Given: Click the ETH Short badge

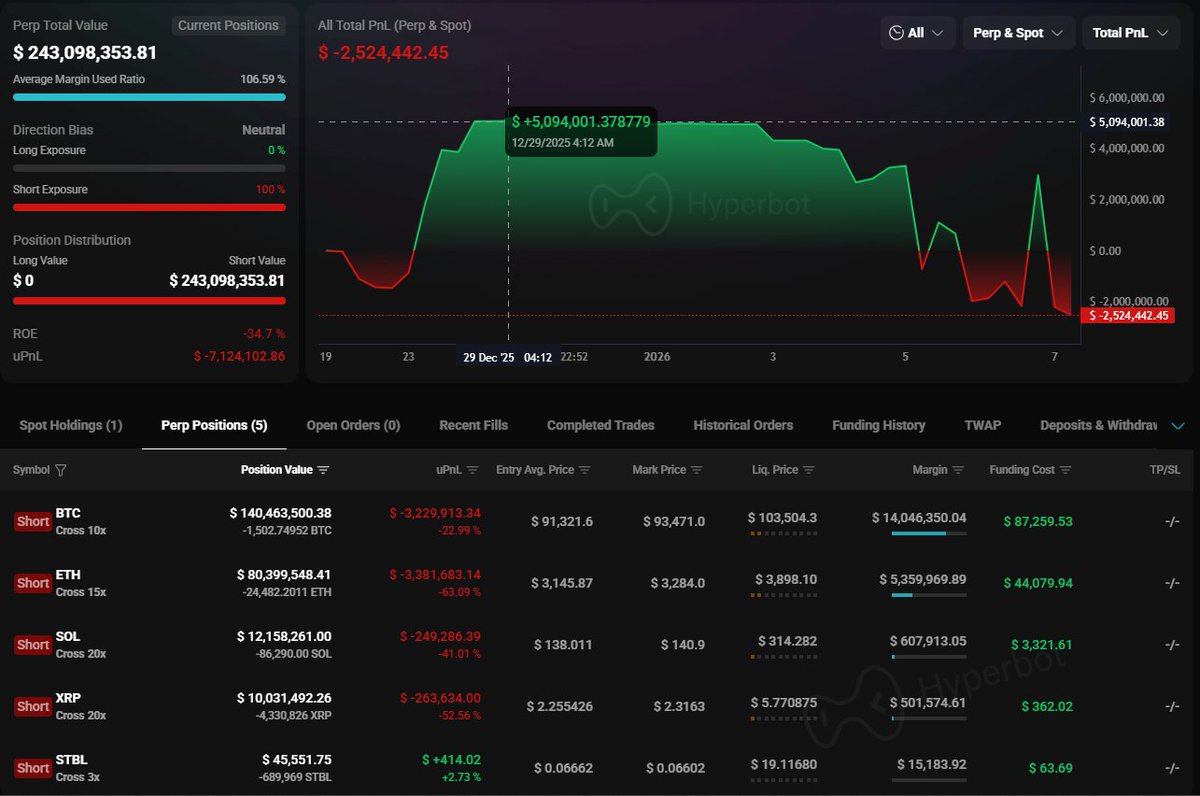Looking at the screenshot, I should (33, 583).
